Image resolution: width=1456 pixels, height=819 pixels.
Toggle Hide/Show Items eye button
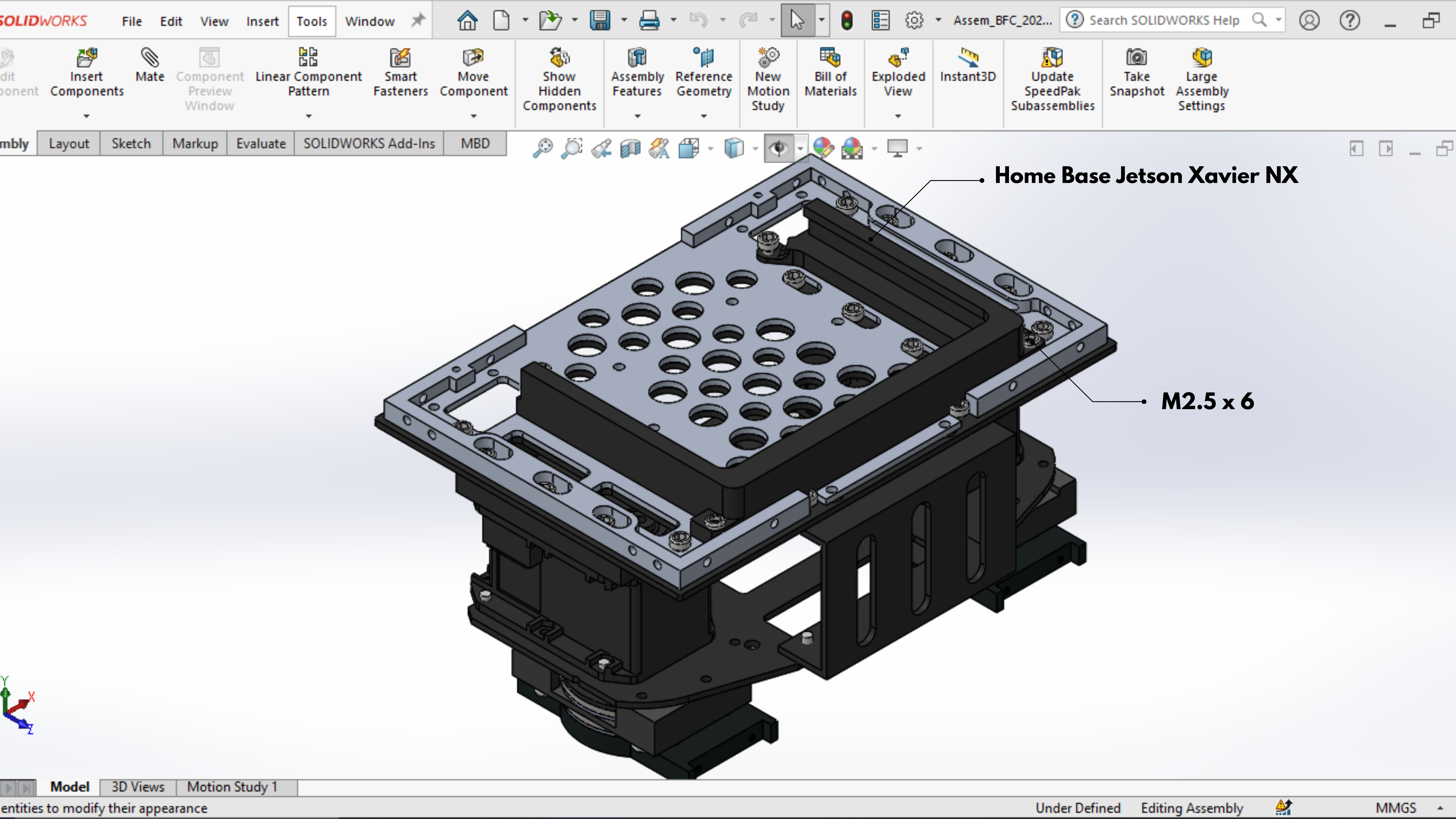tap(779, 149)
